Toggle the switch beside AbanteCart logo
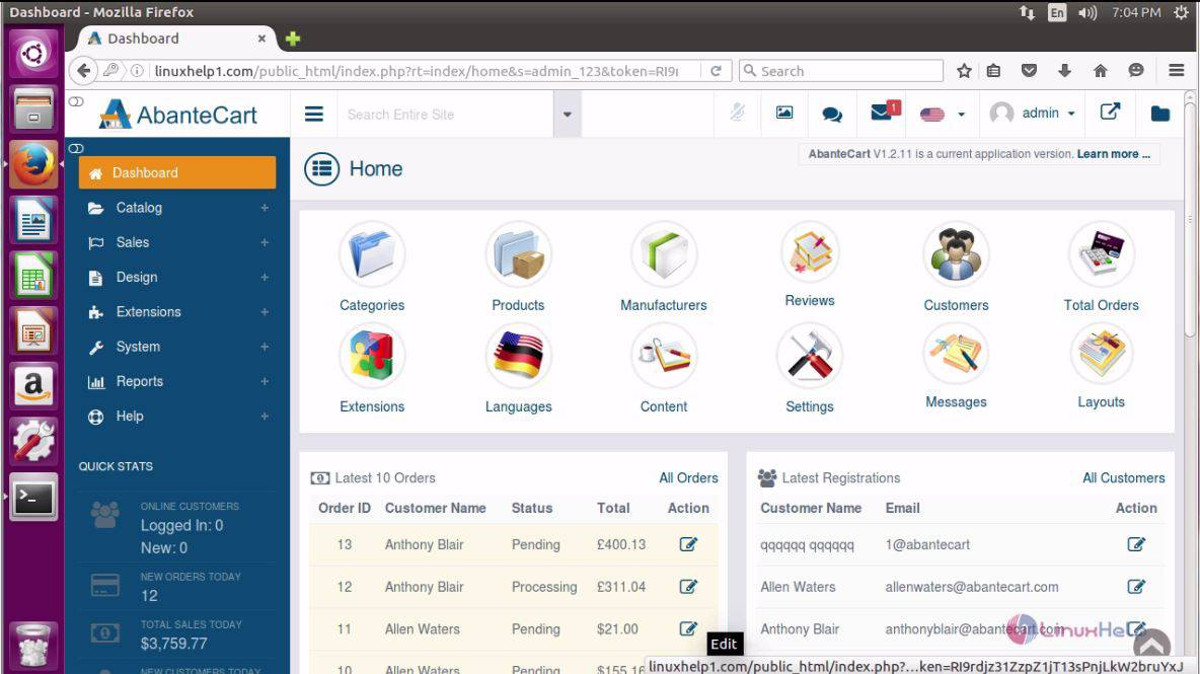 click(76, 102)
